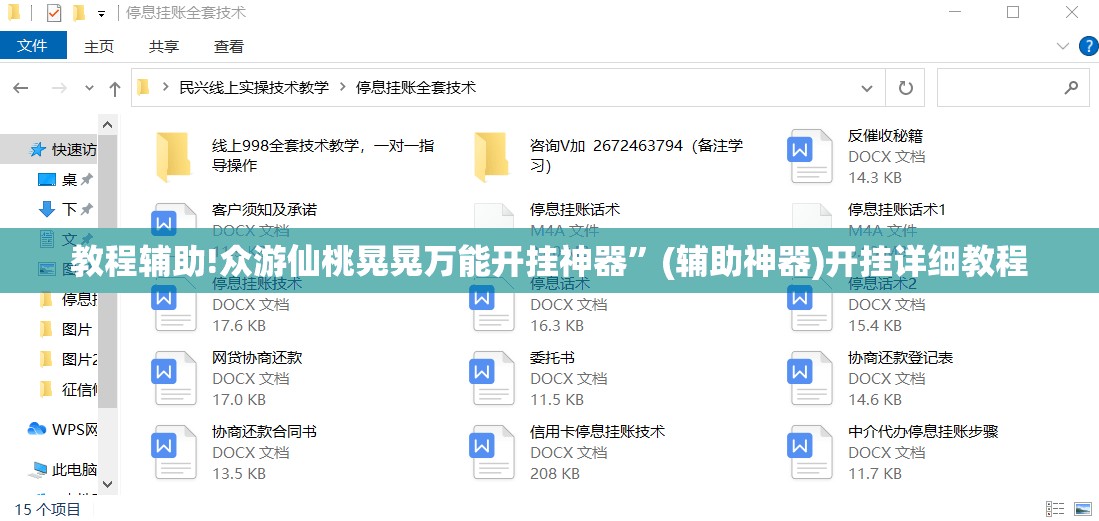Select the 客户须知及承诺 file name

[264, 209]
